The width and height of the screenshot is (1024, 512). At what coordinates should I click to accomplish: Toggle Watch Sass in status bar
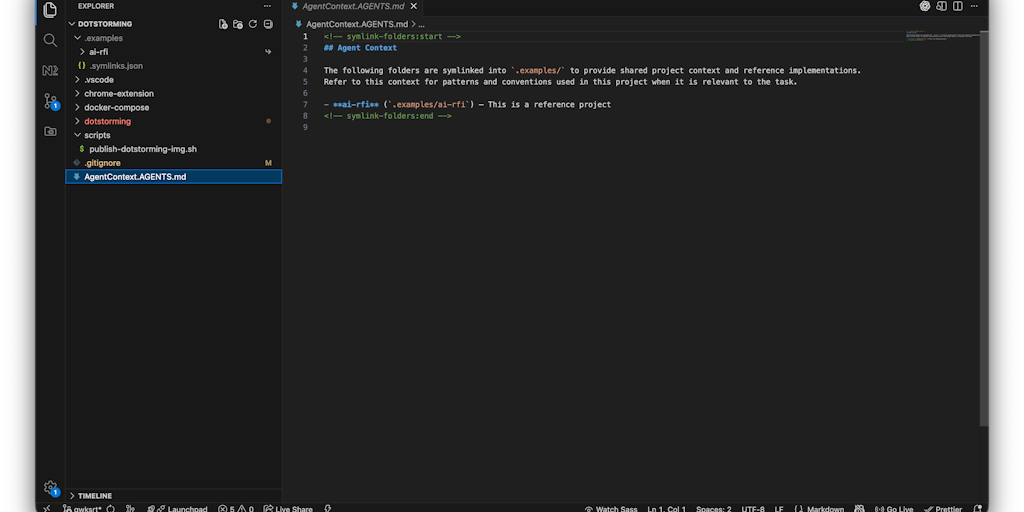(610, 508)
